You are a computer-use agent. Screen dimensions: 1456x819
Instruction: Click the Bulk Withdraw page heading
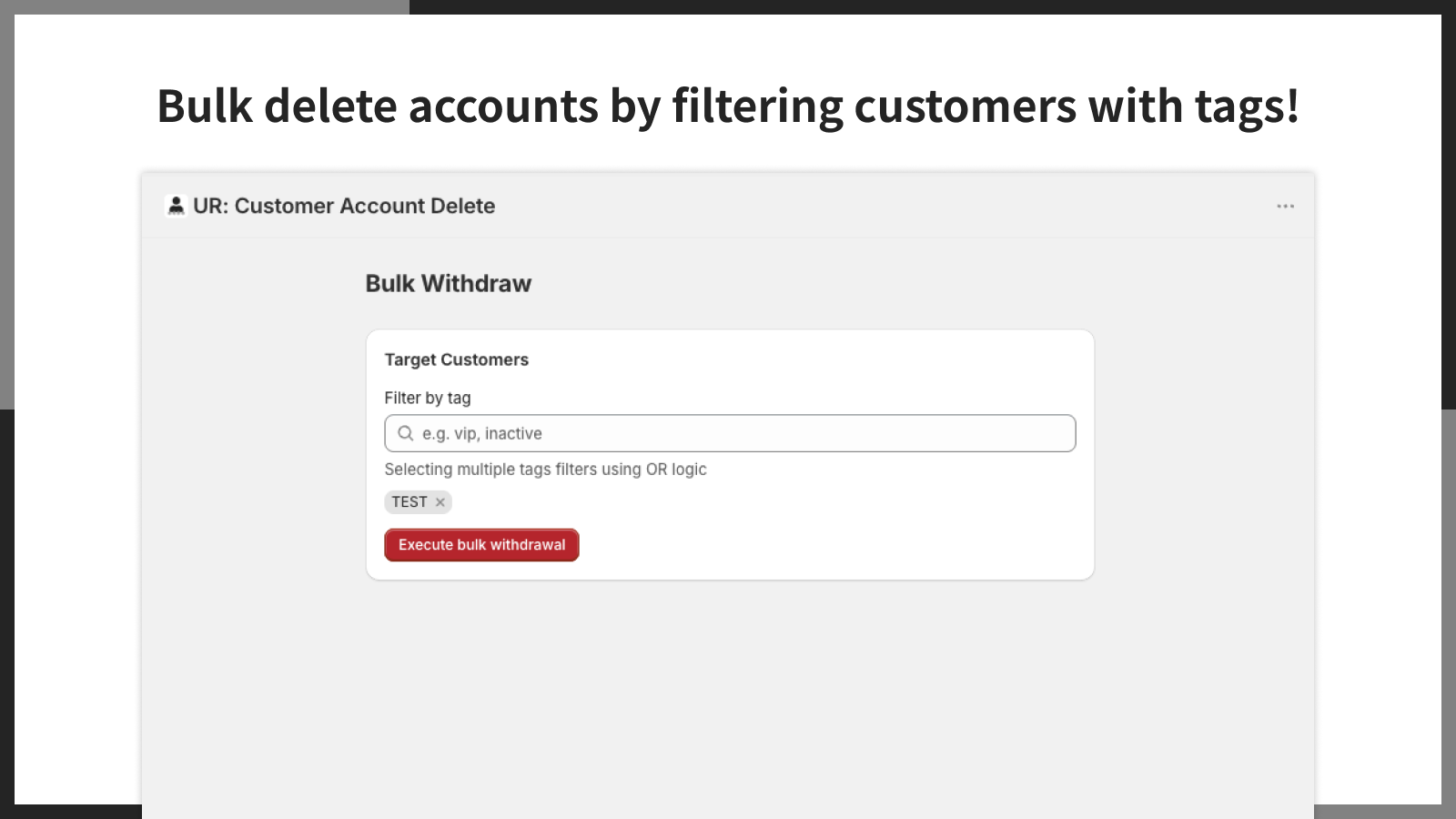point(449,284)
